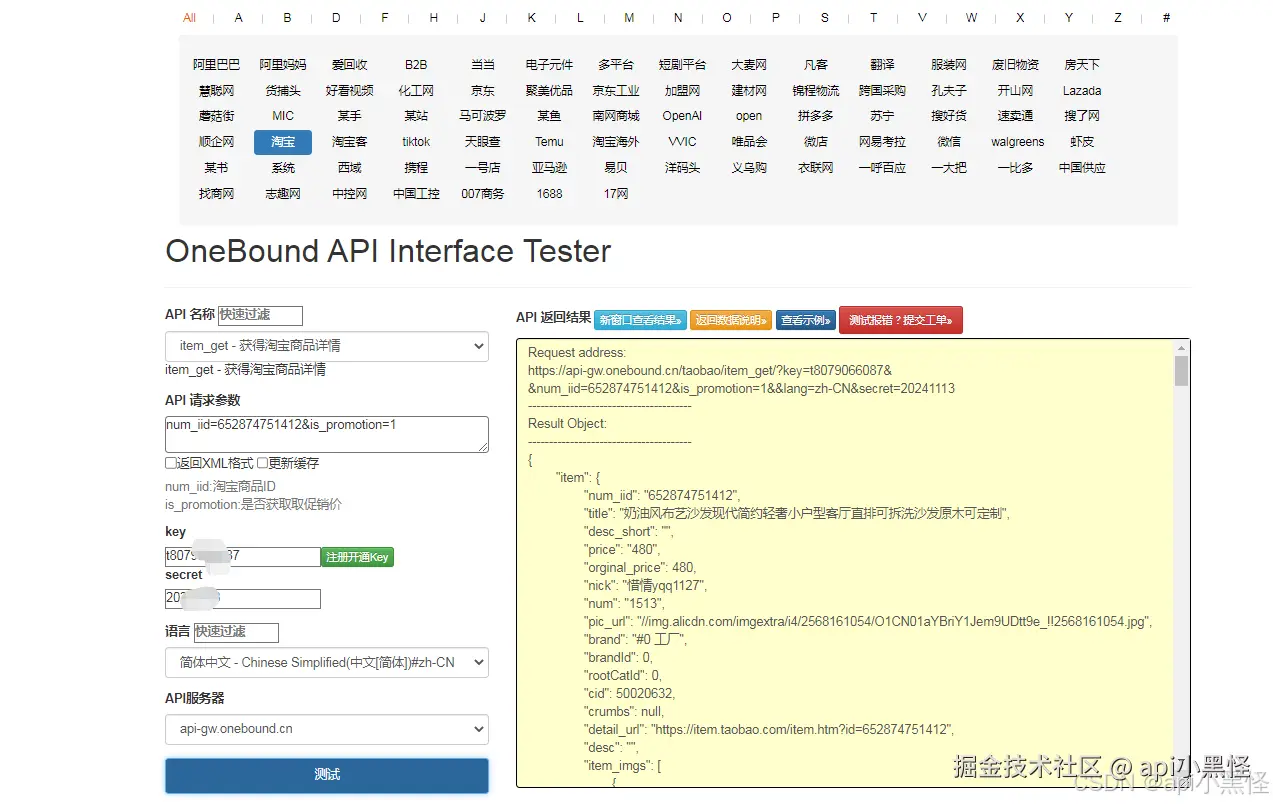Screen dimensions: 1273x804
Task: Click the red 测试报错？提交工单 button
Action: tap(901, 320)
